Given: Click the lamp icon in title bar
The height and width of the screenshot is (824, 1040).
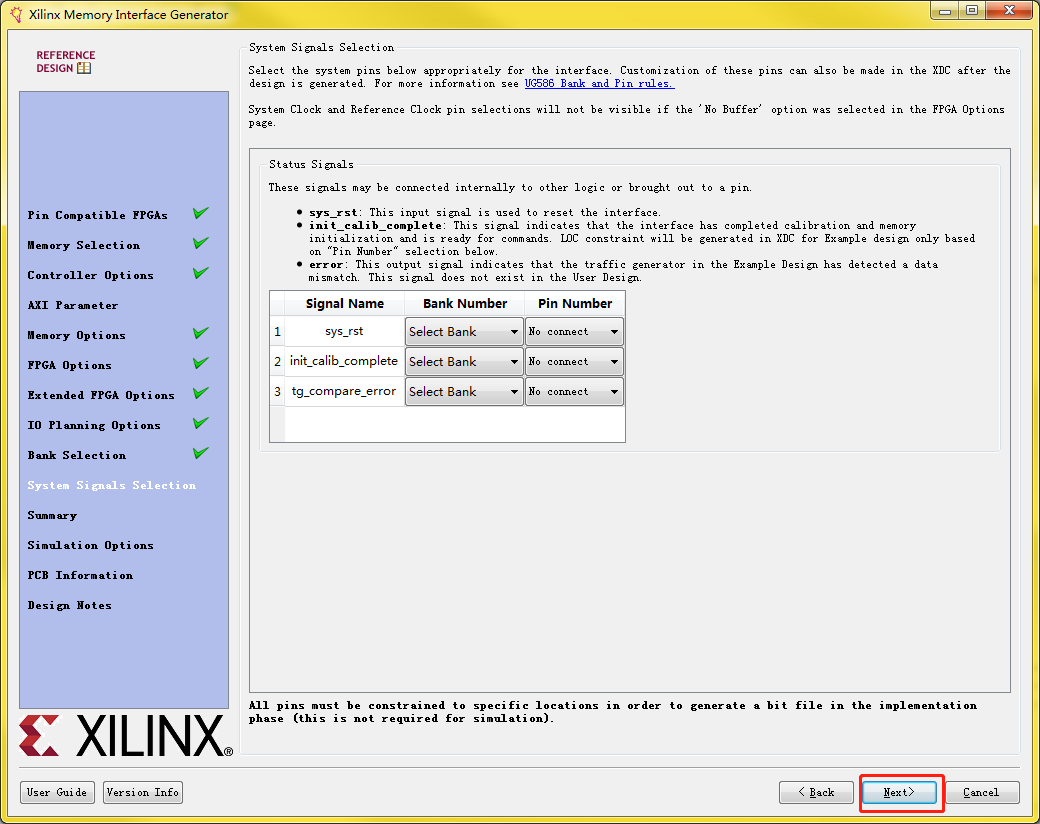Looking at the screenshot, I should (x=14, y=14).
